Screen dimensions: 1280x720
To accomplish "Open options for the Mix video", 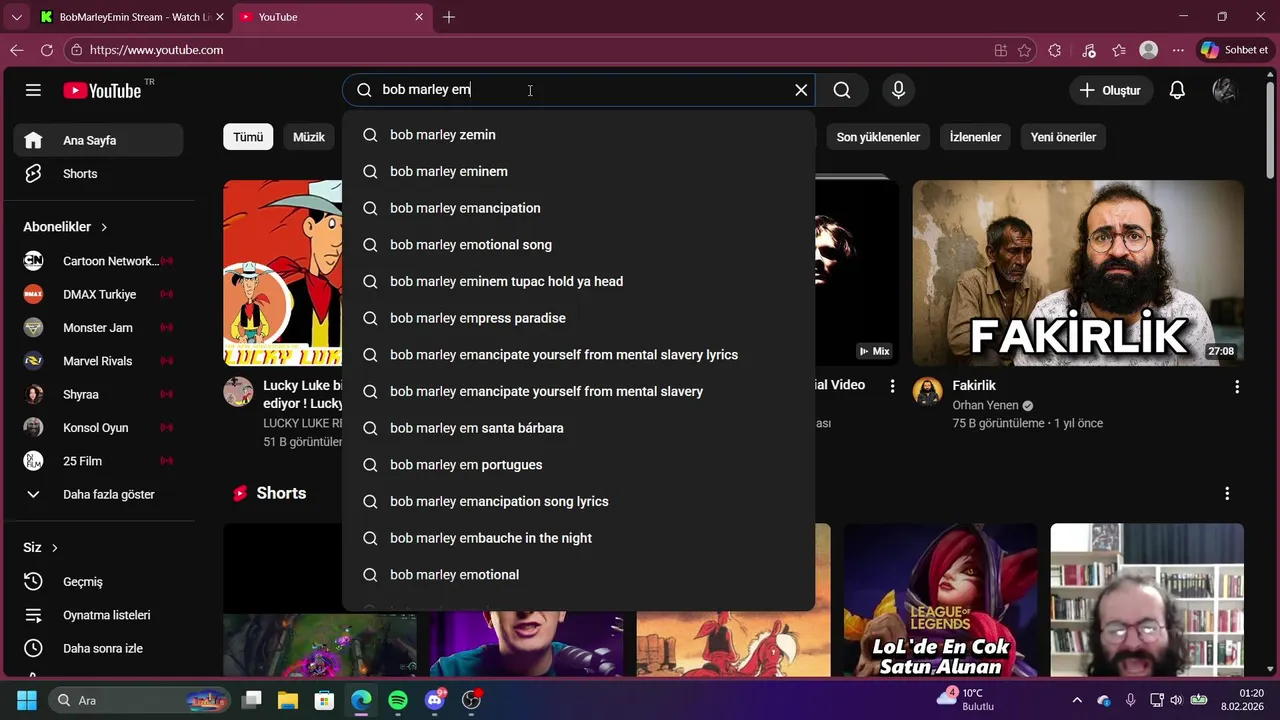I will click(893, 386).
